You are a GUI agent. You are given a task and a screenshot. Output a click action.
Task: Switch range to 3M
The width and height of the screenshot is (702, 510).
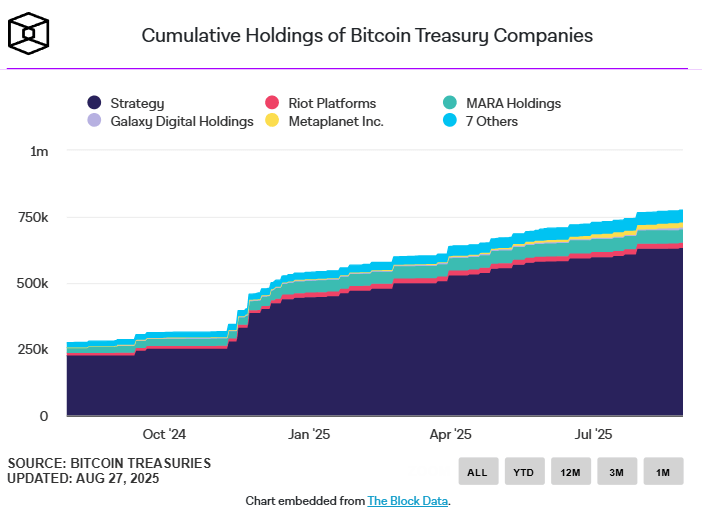coord(617,471)
